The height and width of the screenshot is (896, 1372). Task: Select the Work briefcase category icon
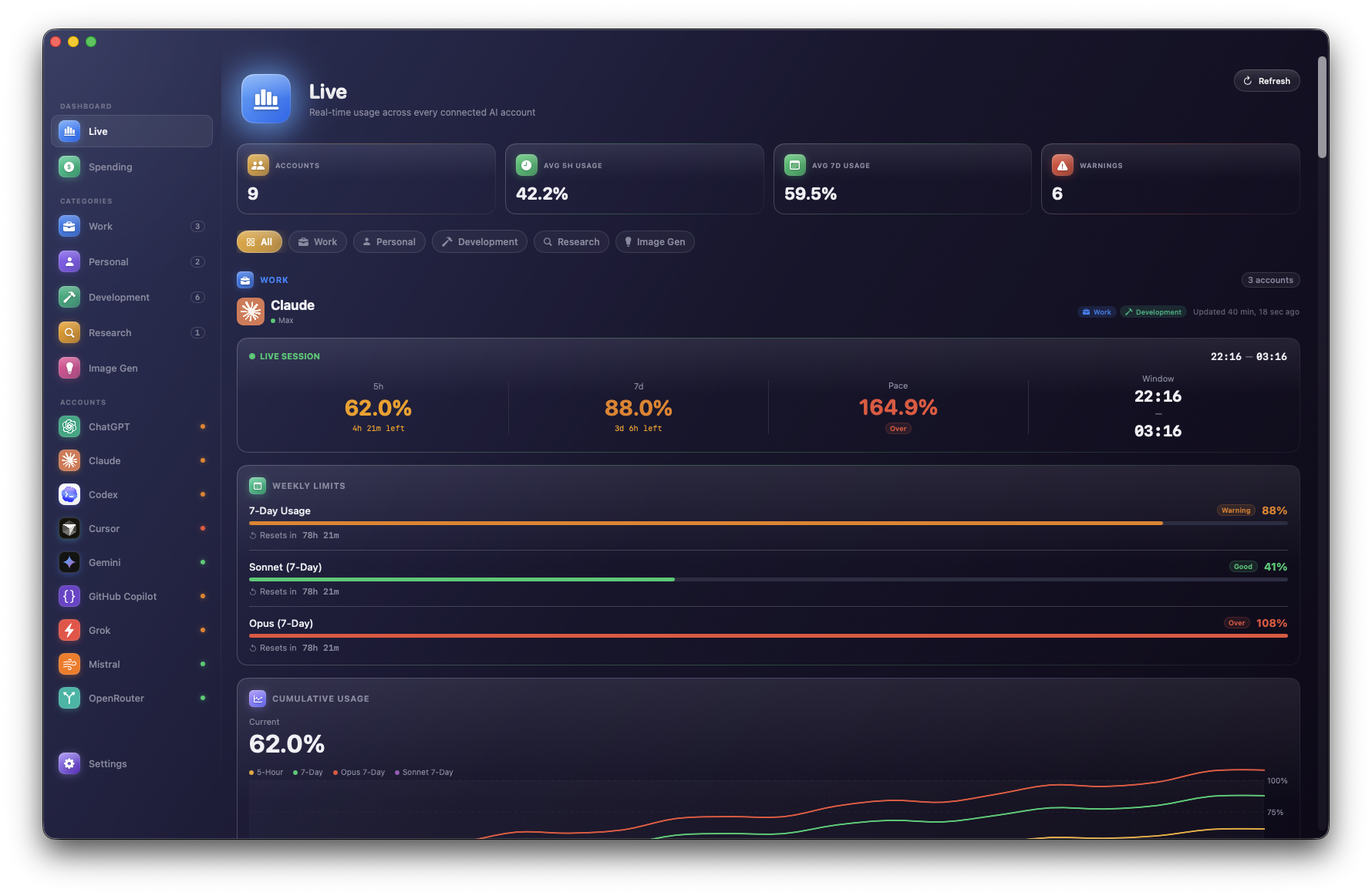click(69, 226)
